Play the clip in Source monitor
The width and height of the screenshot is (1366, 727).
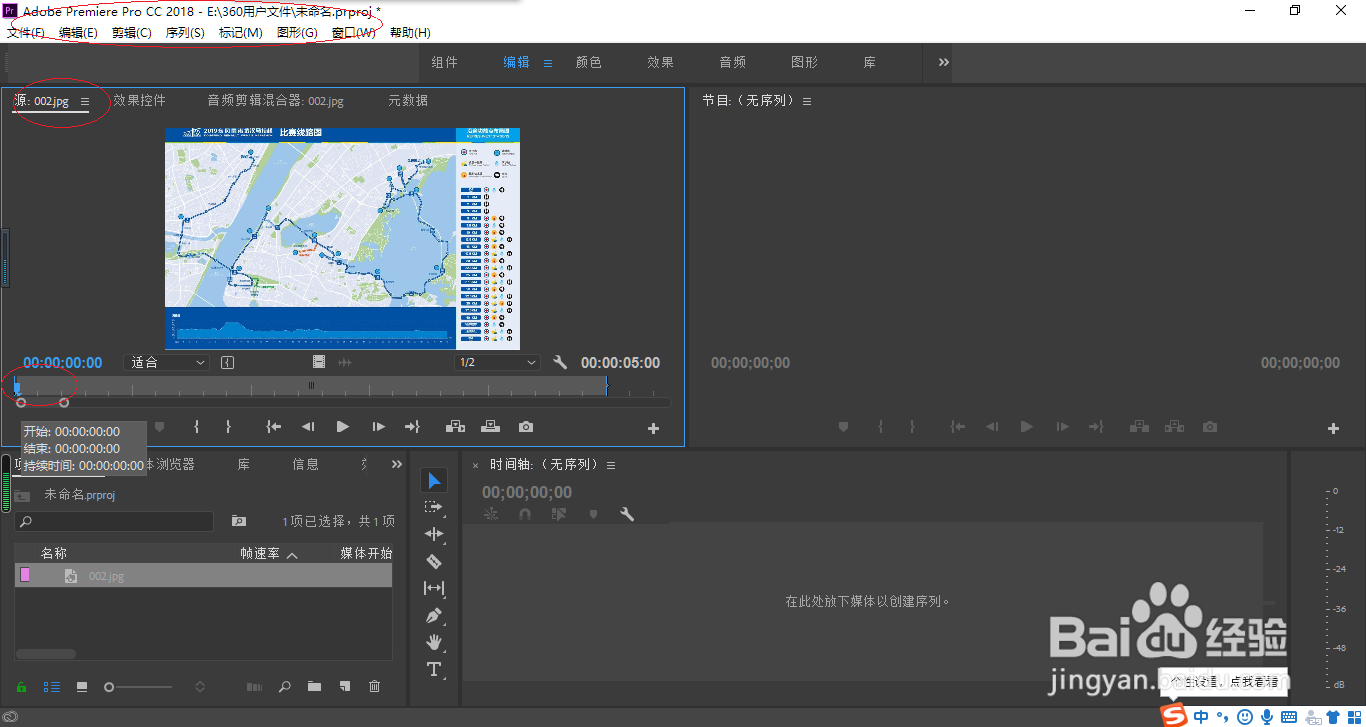343,427
